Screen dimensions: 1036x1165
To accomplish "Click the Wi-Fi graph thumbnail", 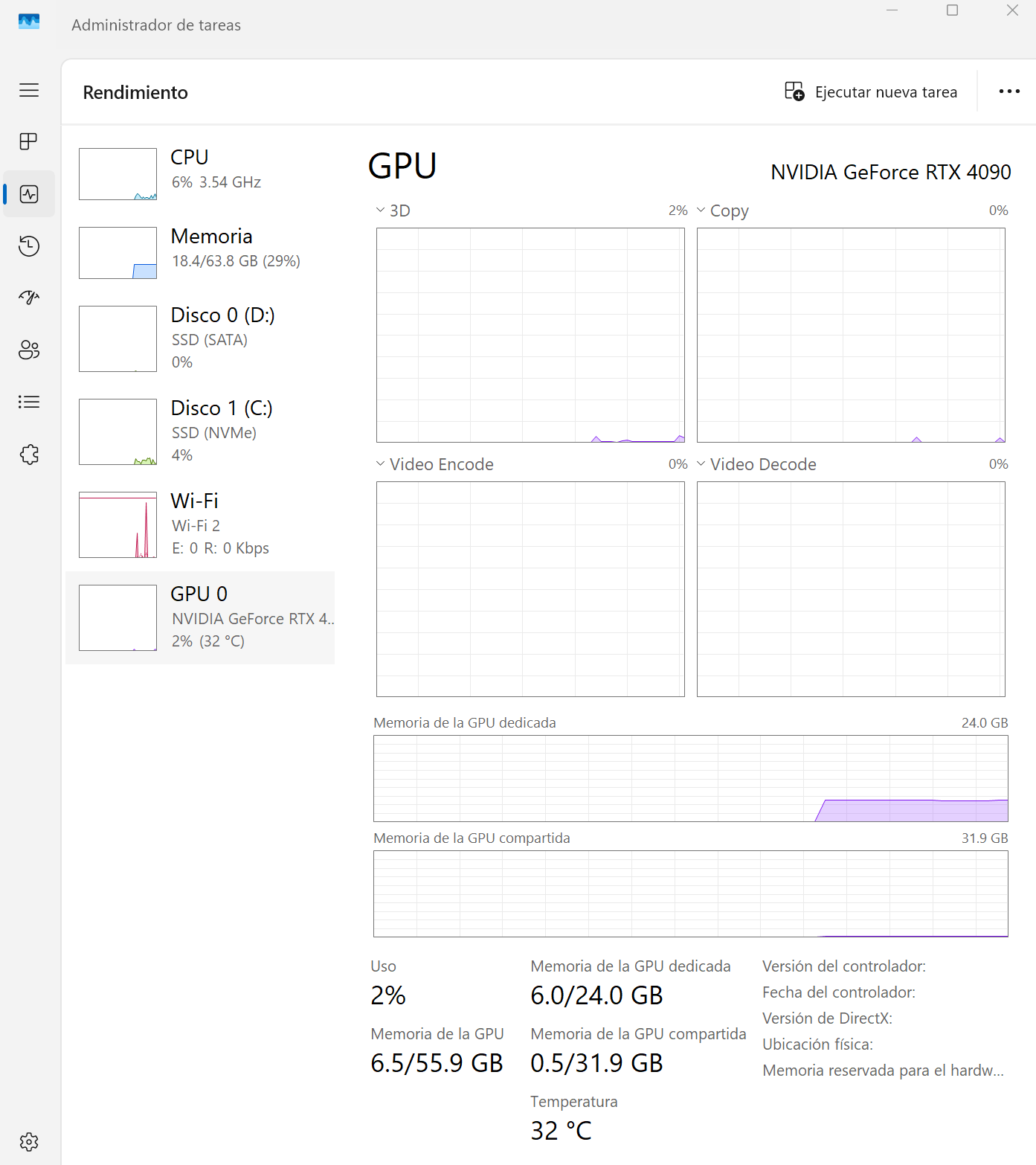I will pos(118,524).
